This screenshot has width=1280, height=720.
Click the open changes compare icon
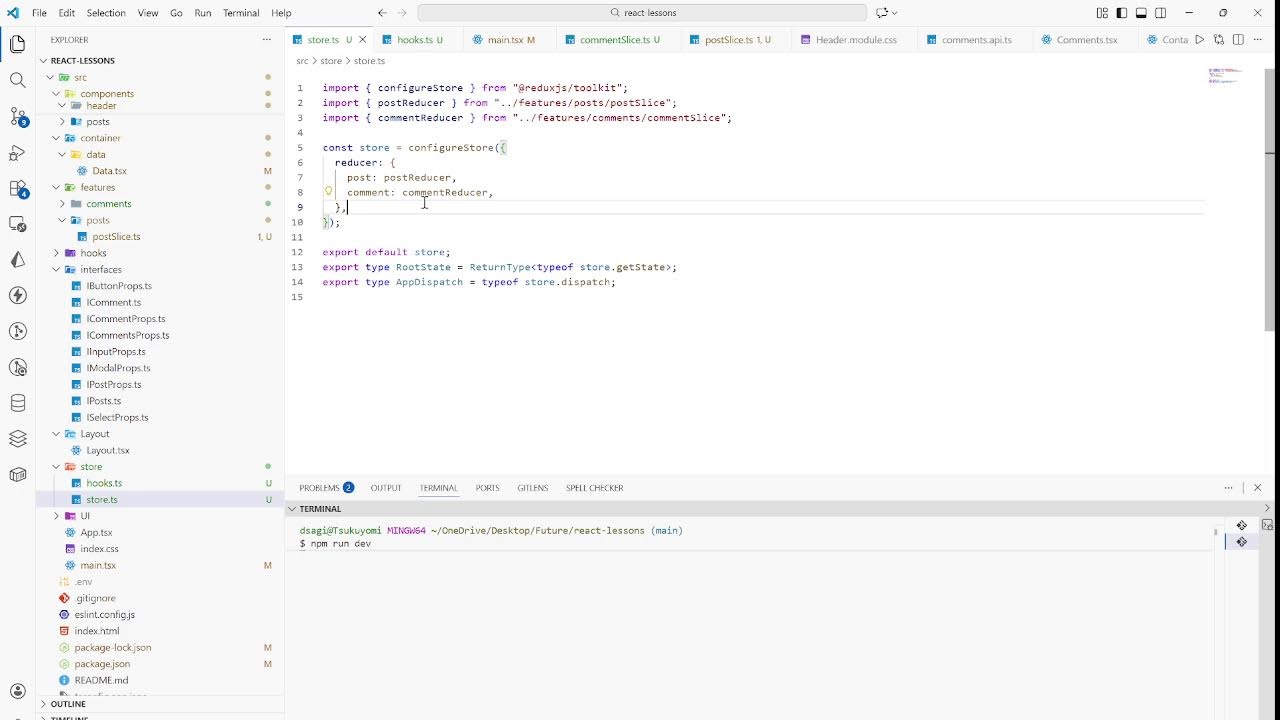[x=1219, y=40]
